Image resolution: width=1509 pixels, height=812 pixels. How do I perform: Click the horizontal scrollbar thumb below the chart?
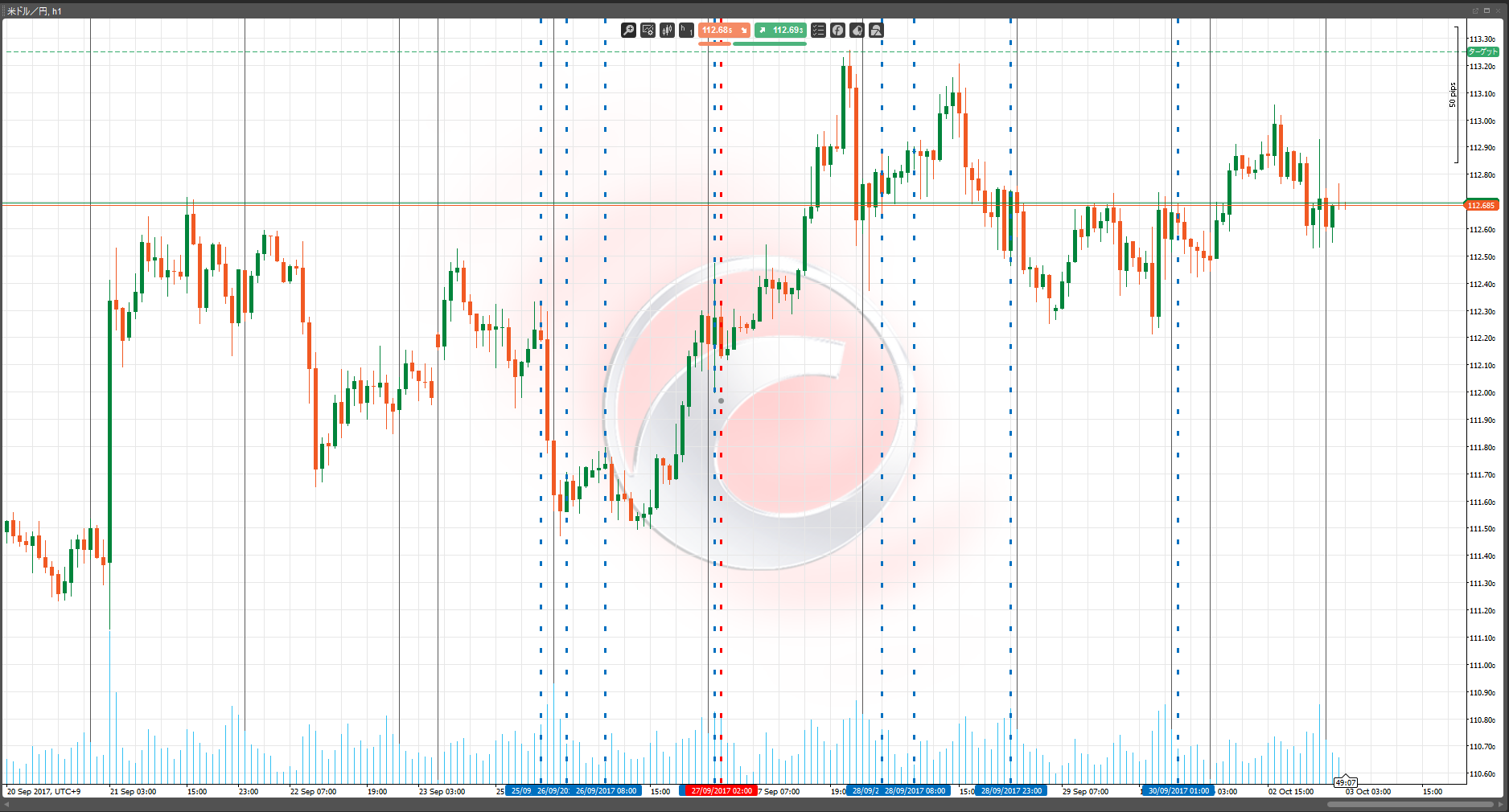click(1409, 804)
